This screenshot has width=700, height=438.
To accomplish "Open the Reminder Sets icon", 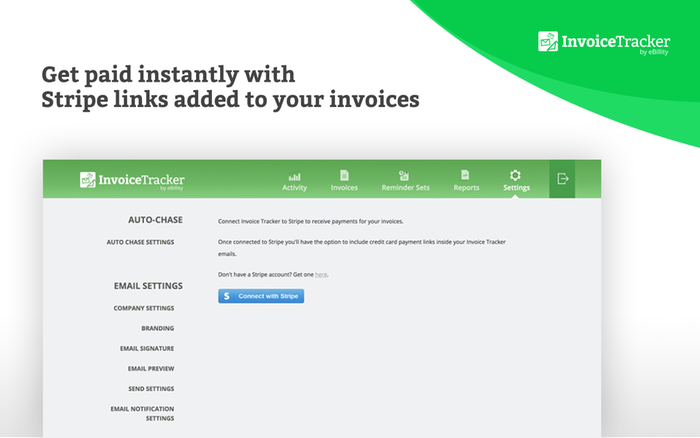I will [404, 175].
